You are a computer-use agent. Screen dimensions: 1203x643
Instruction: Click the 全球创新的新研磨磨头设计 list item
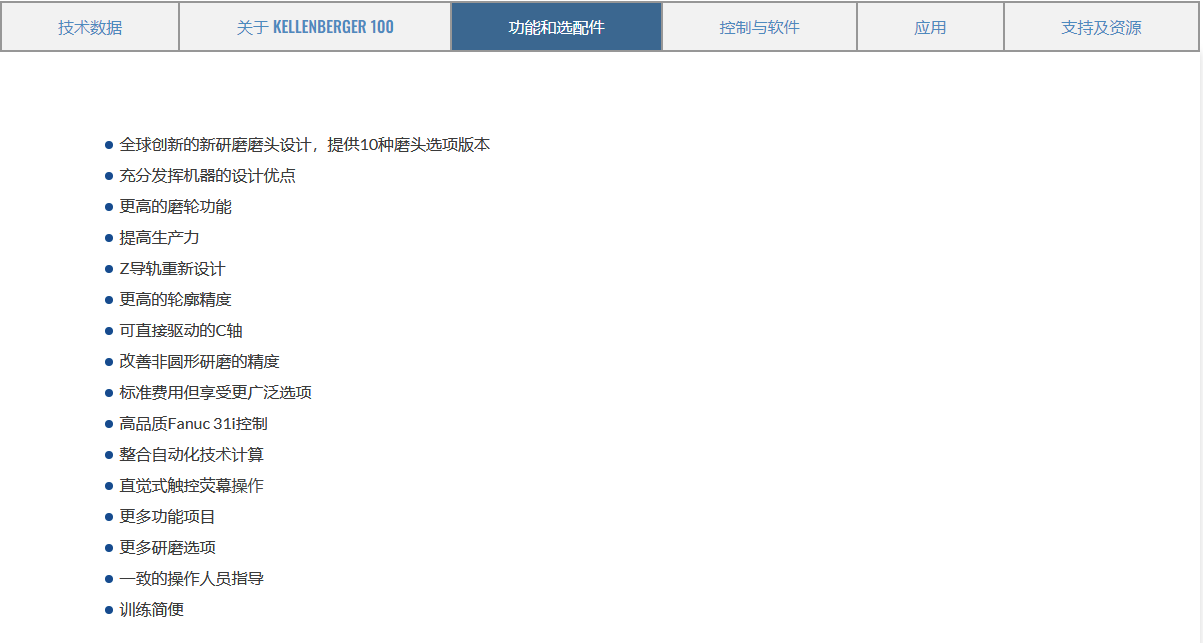304,145
